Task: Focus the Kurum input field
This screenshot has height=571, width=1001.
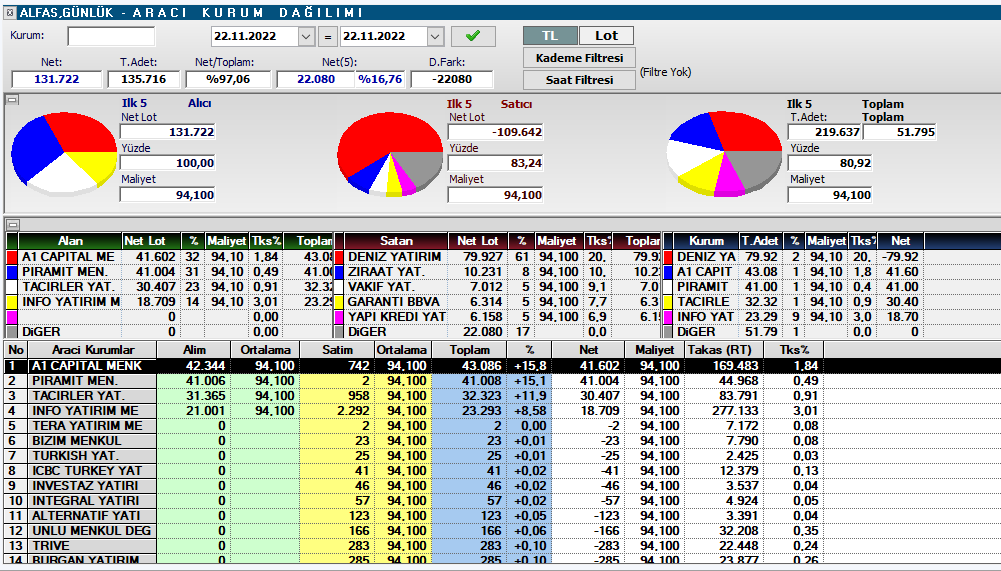Action: tap(111, 36)
